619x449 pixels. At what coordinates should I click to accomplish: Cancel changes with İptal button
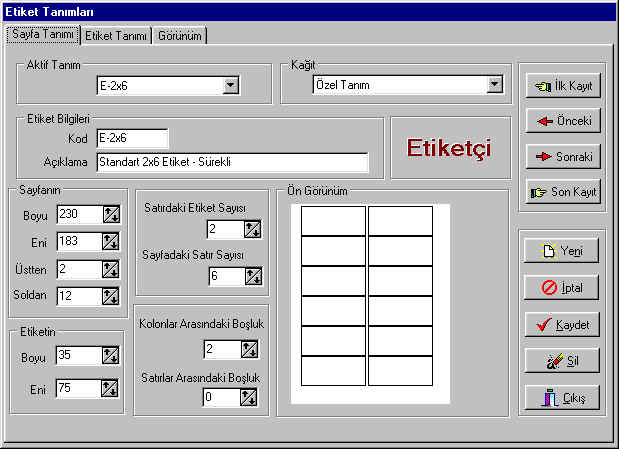pyautogui.click(x=563, y=288)
